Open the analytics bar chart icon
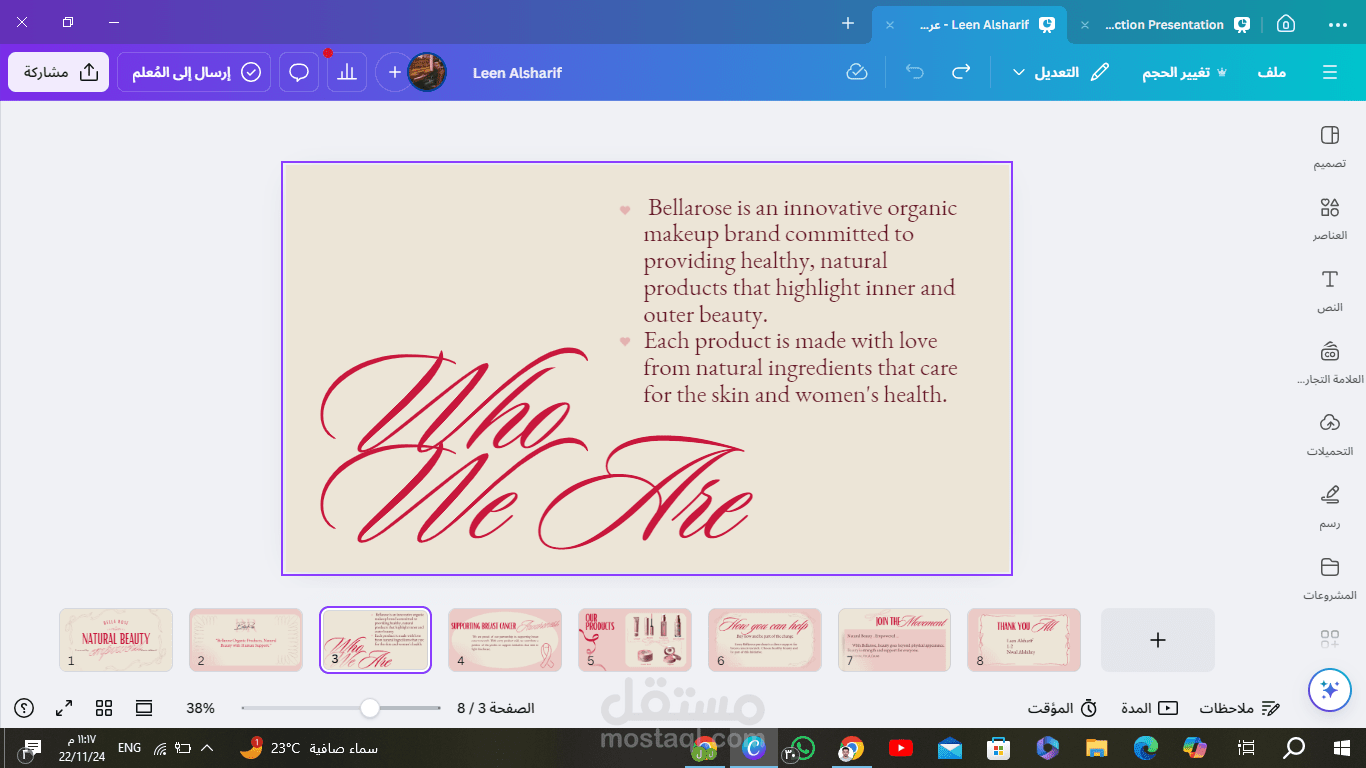 click(347, 72)
